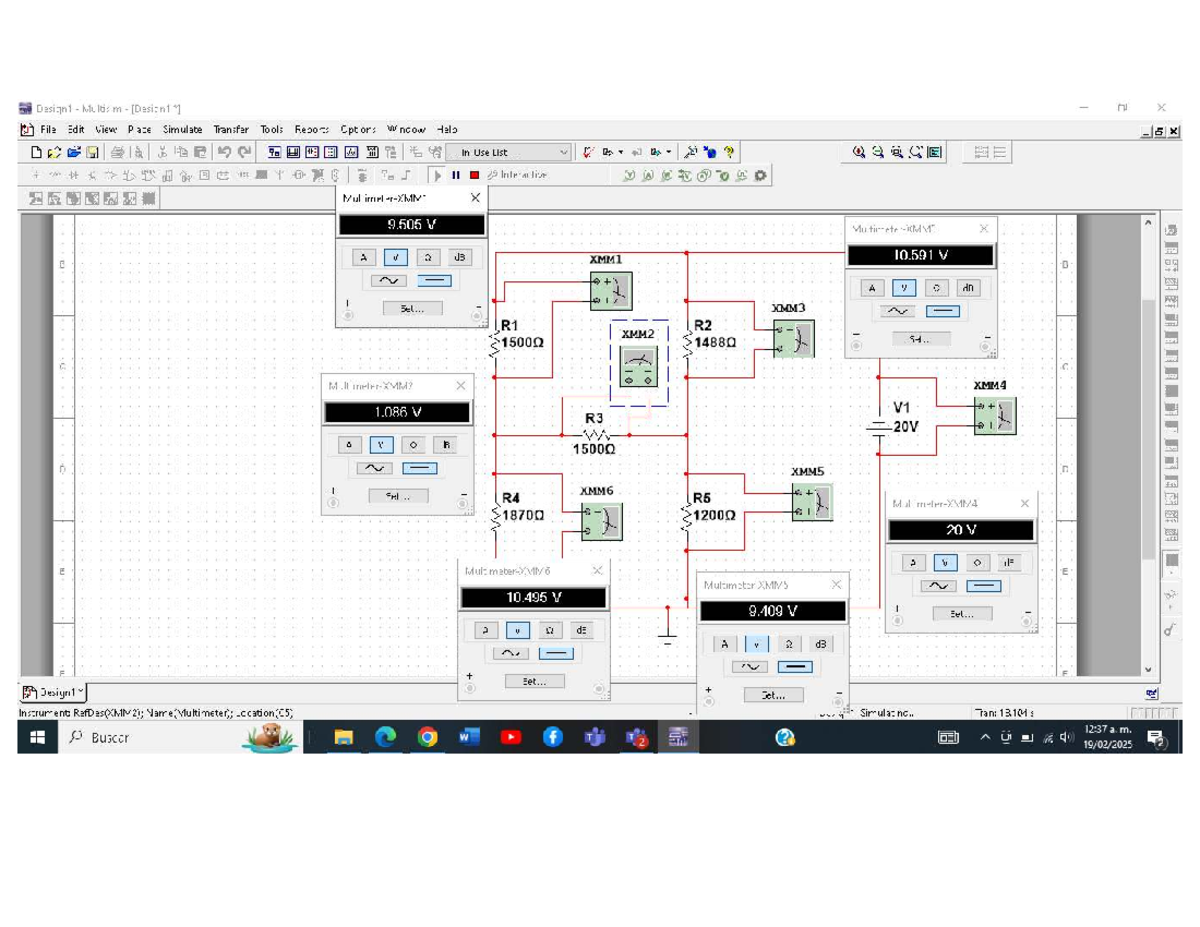Select the XMM4 multimeter instrument on the schematic

[x=995, y=415]
